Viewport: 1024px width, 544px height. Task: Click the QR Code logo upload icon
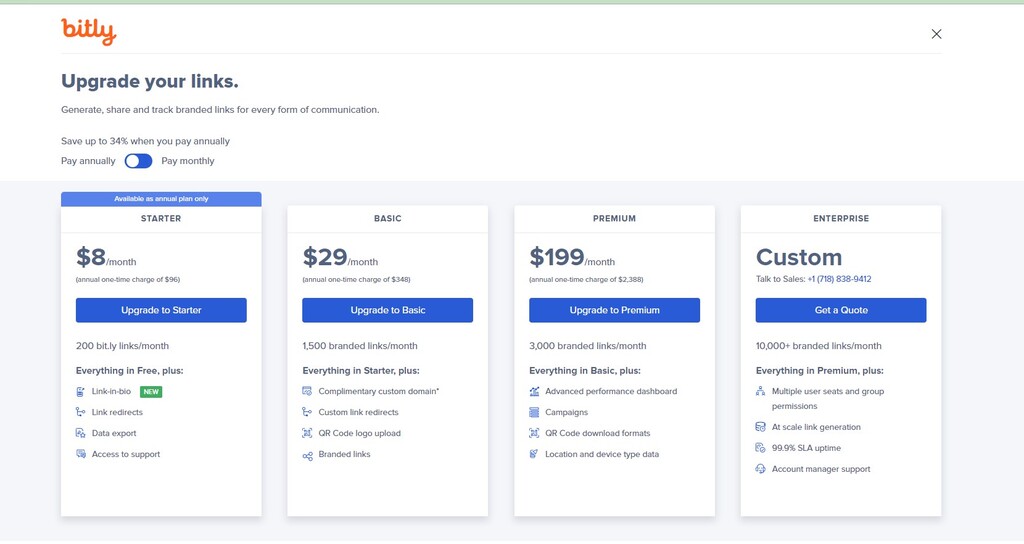[x=307, y=433]
